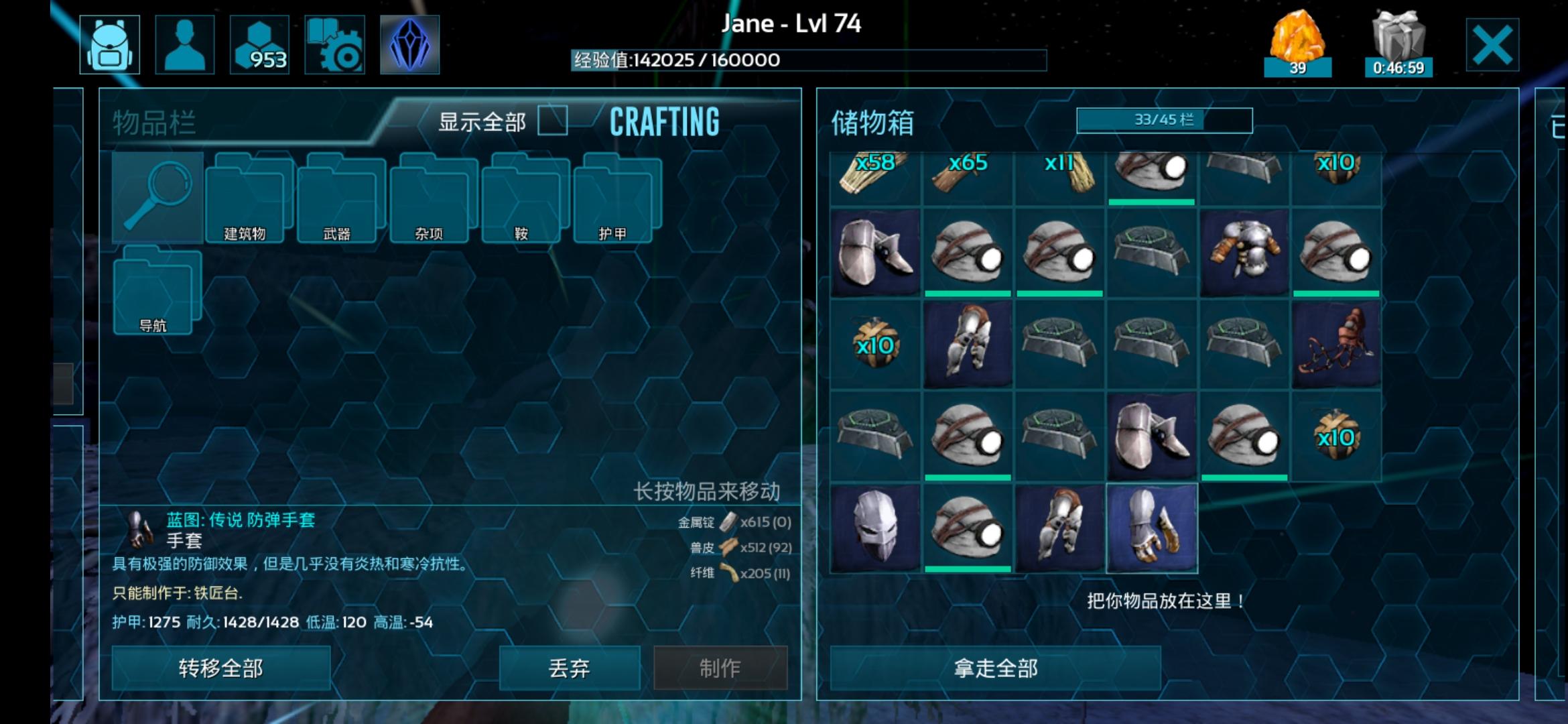This screenshot has height=724, width=1568.
Task: Open the gift box timer icon
Action: pos(1398,44)
